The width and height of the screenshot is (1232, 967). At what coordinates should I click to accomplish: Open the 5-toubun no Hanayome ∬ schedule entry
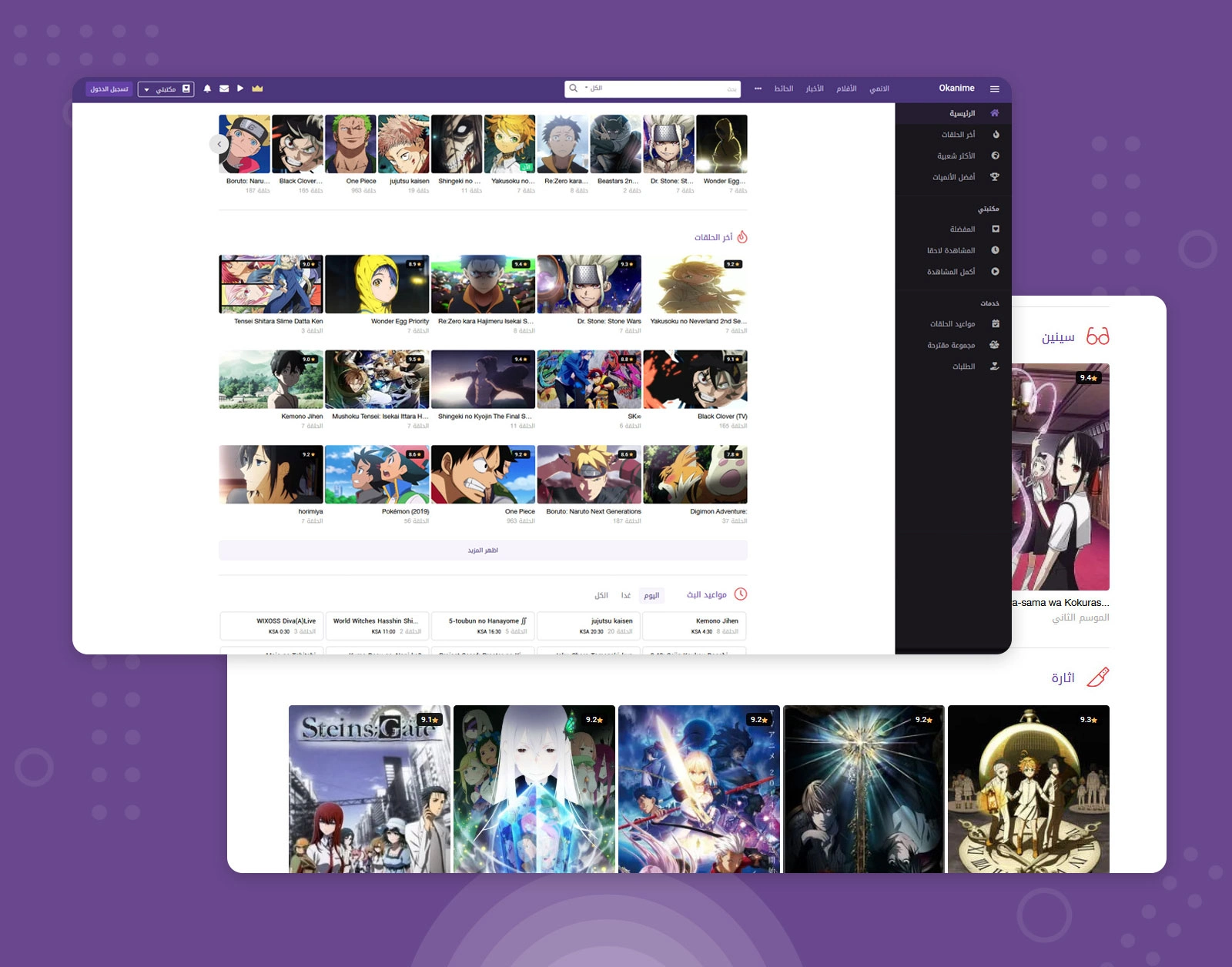pyautogui.click(x=484, y=626)
